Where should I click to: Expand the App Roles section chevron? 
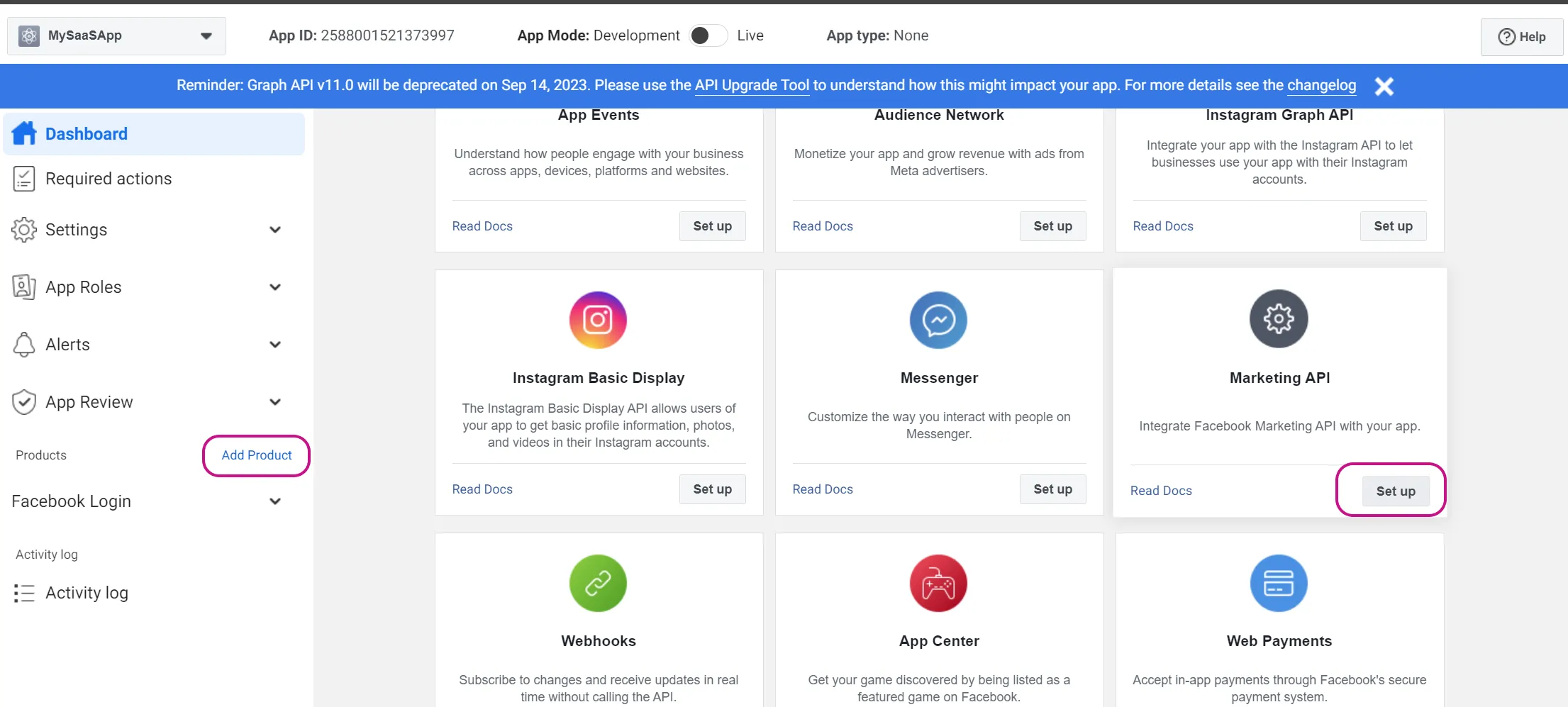(x=275, y=287)
